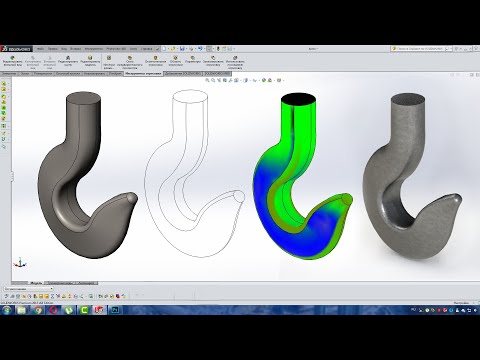Click the Paste Appearance ribbon button

pyautogui.click(x=49, y=62)
